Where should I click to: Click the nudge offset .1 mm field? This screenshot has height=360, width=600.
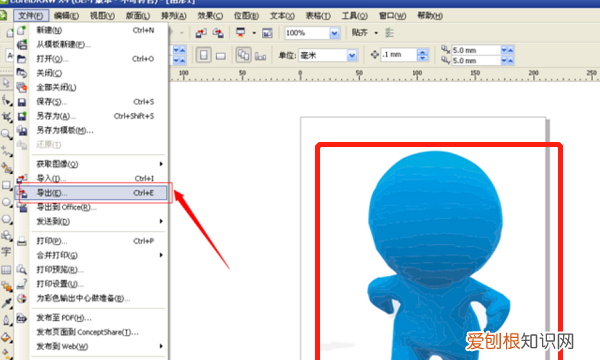click(399, 55)
